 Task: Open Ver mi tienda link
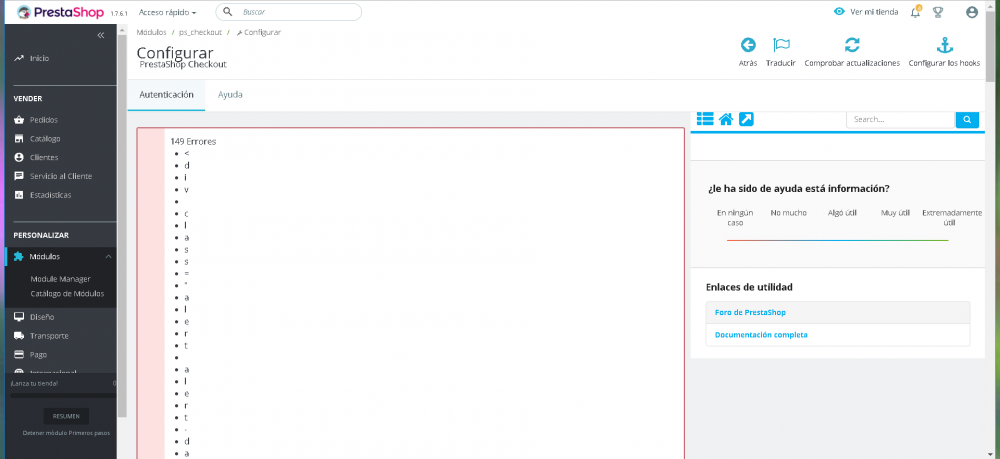click(874, 12)
